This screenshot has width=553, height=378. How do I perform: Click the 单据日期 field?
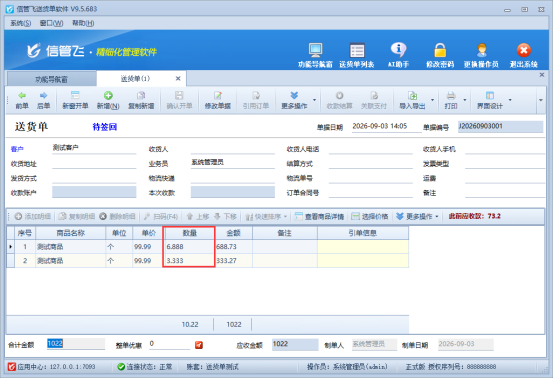click(387, 127)
